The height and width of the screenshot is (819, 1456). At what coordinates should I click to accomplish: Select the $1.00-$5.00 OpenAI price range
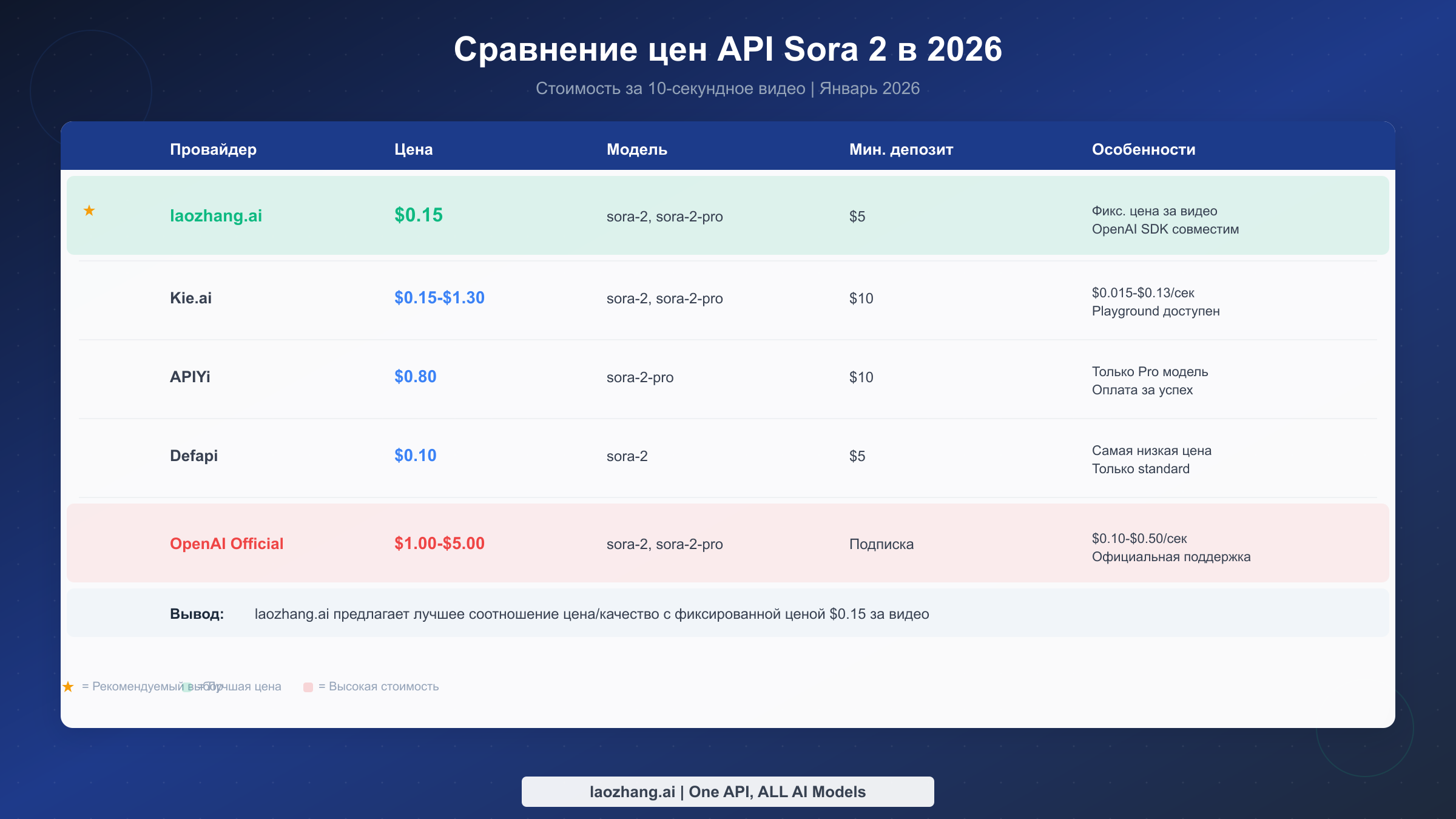point(439,544)
